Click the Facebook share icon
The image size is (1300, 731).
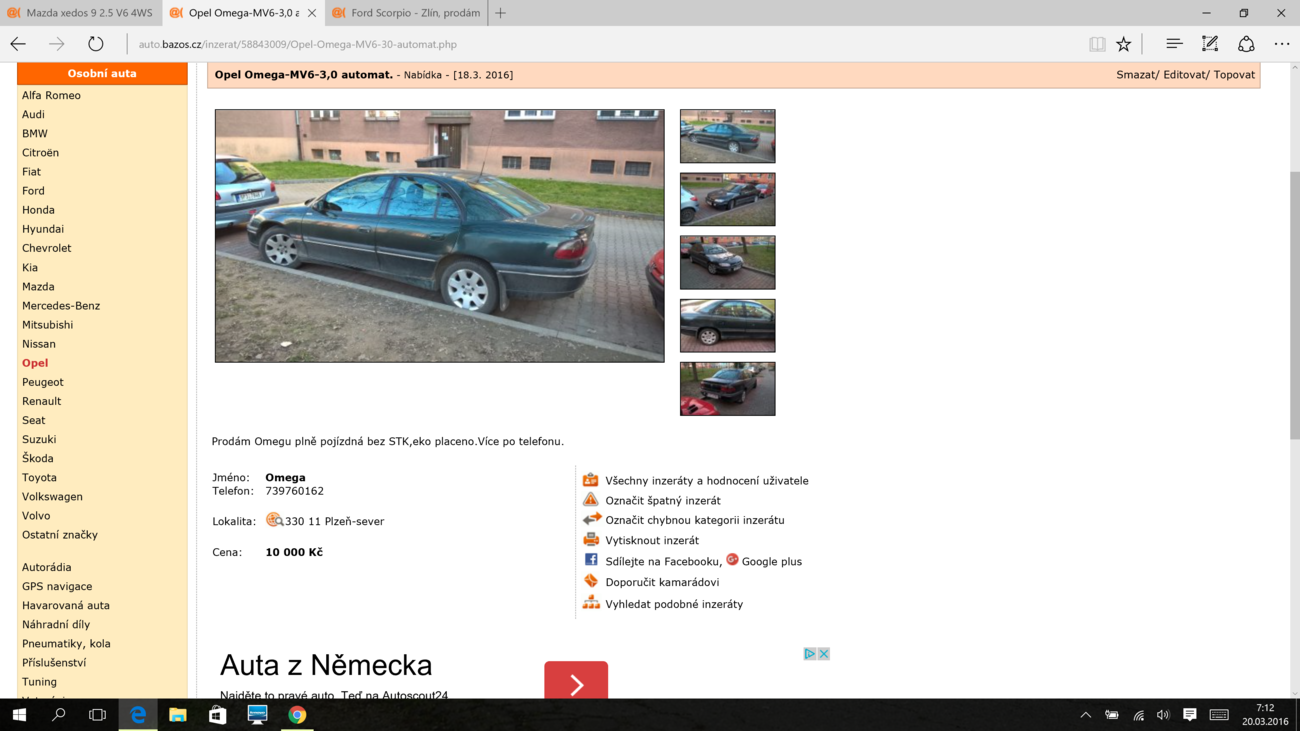point(591,561)
